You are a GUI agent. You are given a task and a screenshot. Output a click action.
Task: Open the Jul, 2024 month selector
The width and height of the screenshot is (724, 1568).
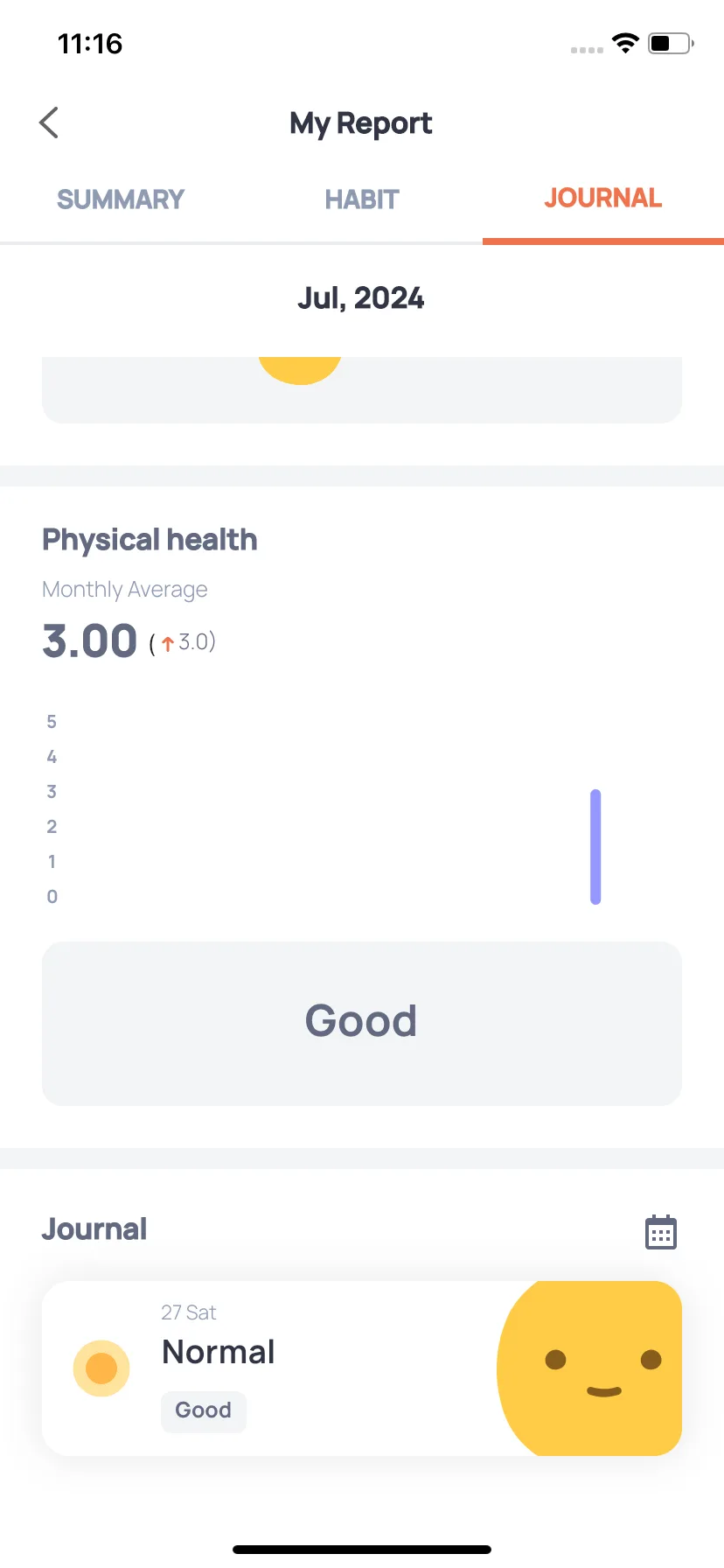pos(361,298)
